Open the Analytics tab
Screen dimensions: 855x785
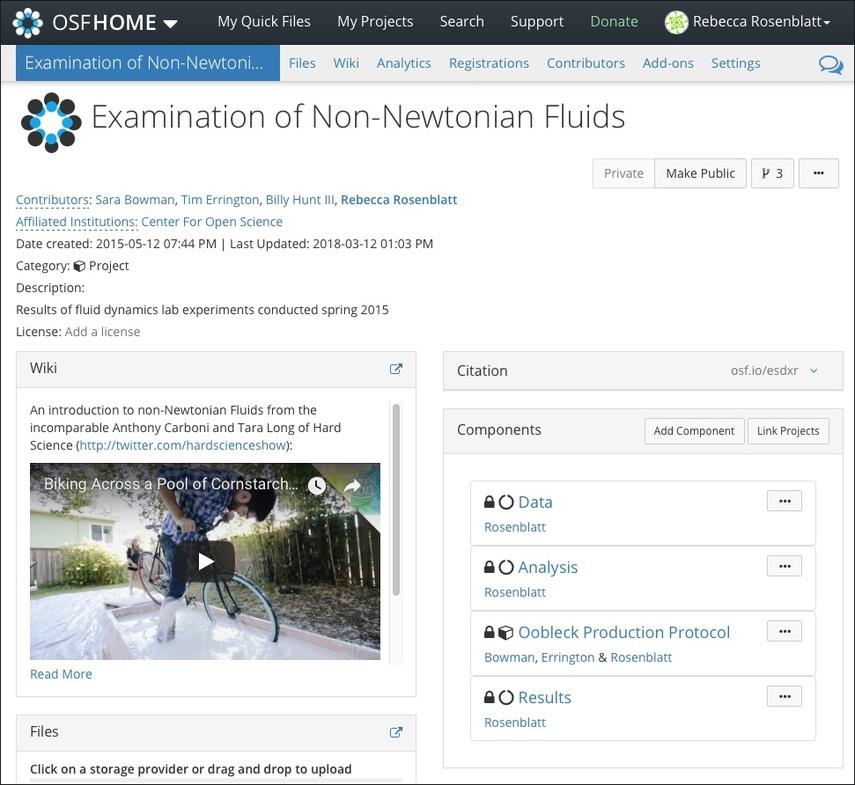point(404,63)
